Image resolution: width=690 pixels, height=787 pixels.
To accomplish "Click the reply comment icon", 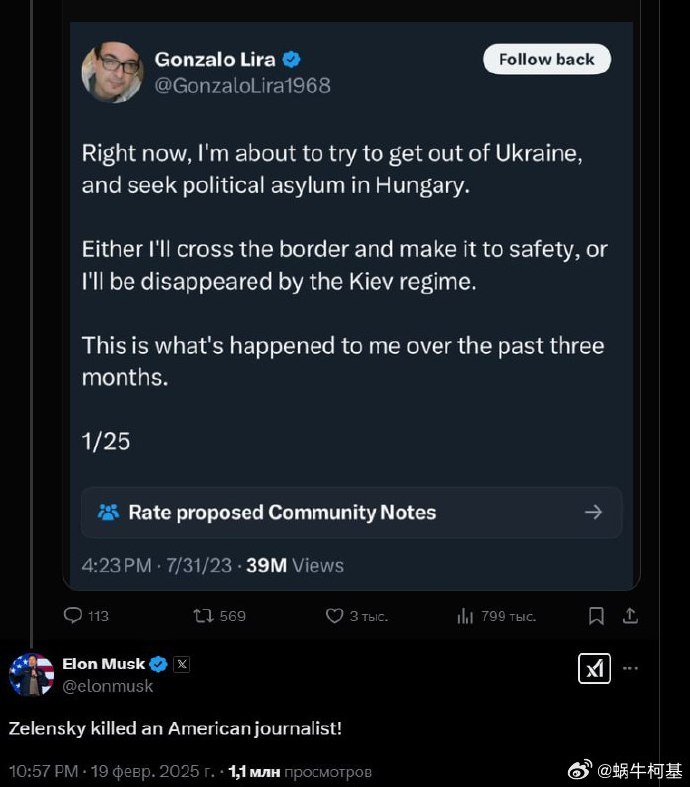I will click(x=73, y=616).
